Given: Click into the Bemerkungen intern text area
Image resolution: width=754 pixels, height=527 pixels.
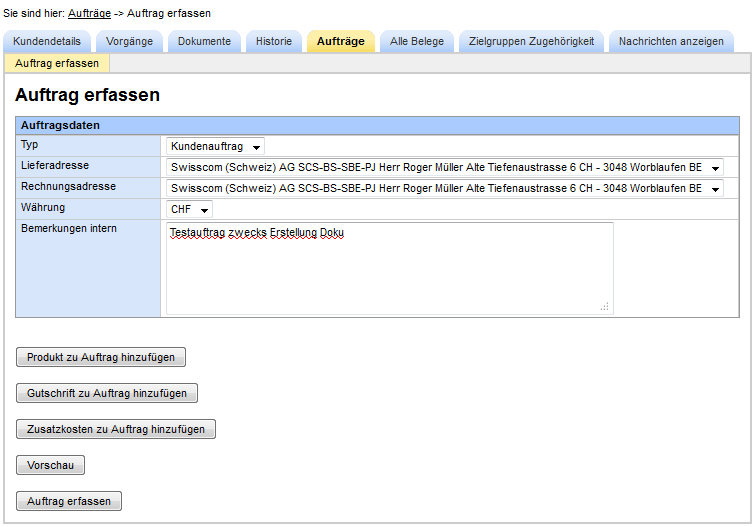Looking at the screenshot, I should (x=390, y=268).
